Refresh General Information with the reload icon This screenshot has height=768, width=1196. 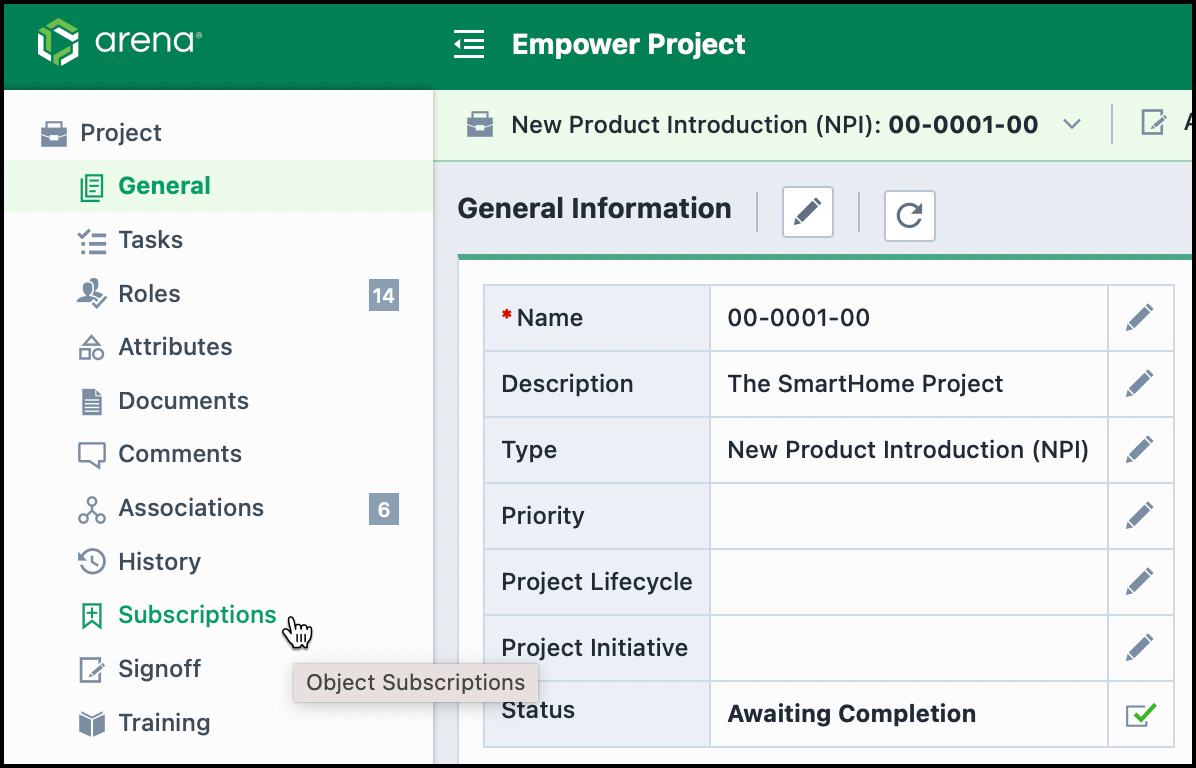pyautogui.click(x=909, y=215)
